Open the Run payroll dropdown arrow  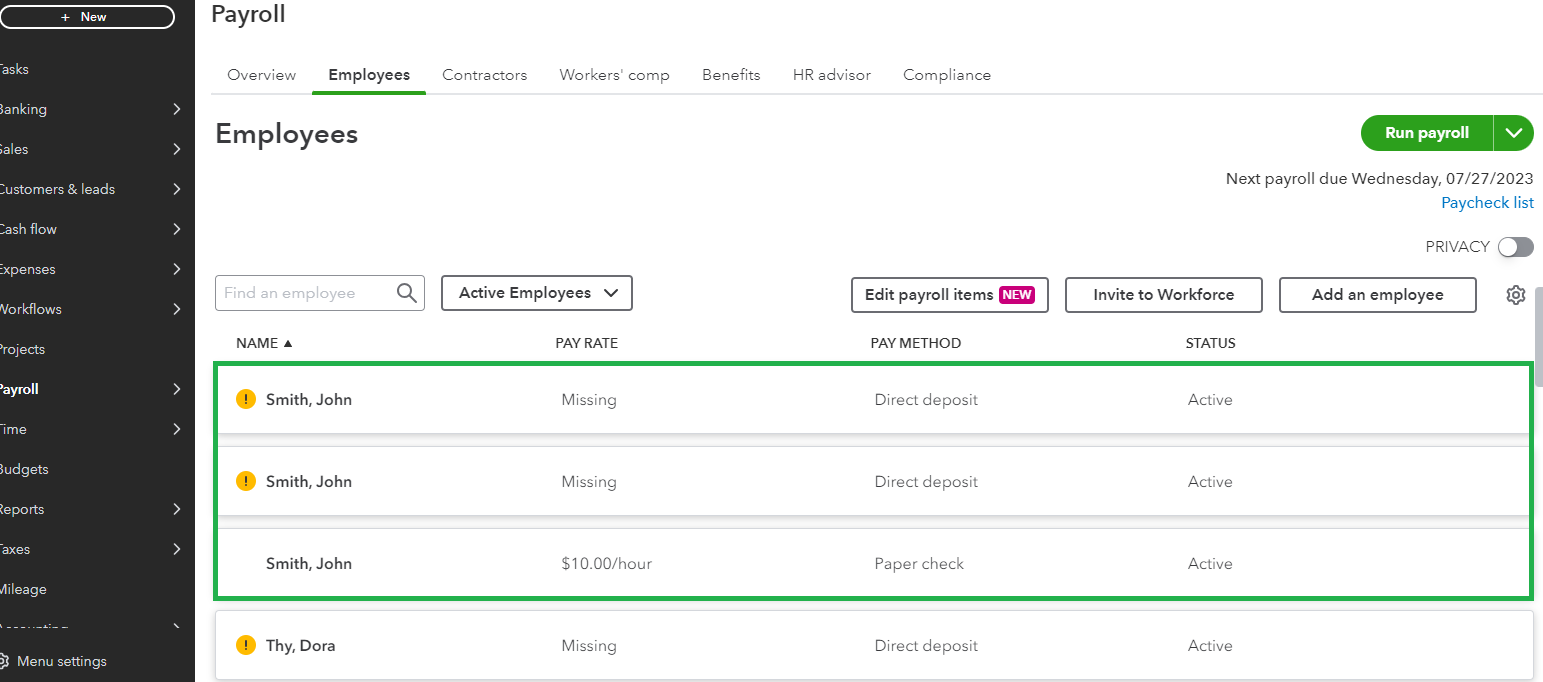[1513, 133]
